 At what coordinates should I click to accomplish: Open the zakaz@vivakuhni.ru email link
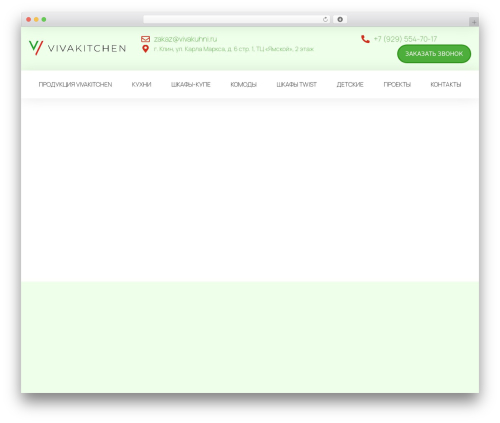point(185,39)
